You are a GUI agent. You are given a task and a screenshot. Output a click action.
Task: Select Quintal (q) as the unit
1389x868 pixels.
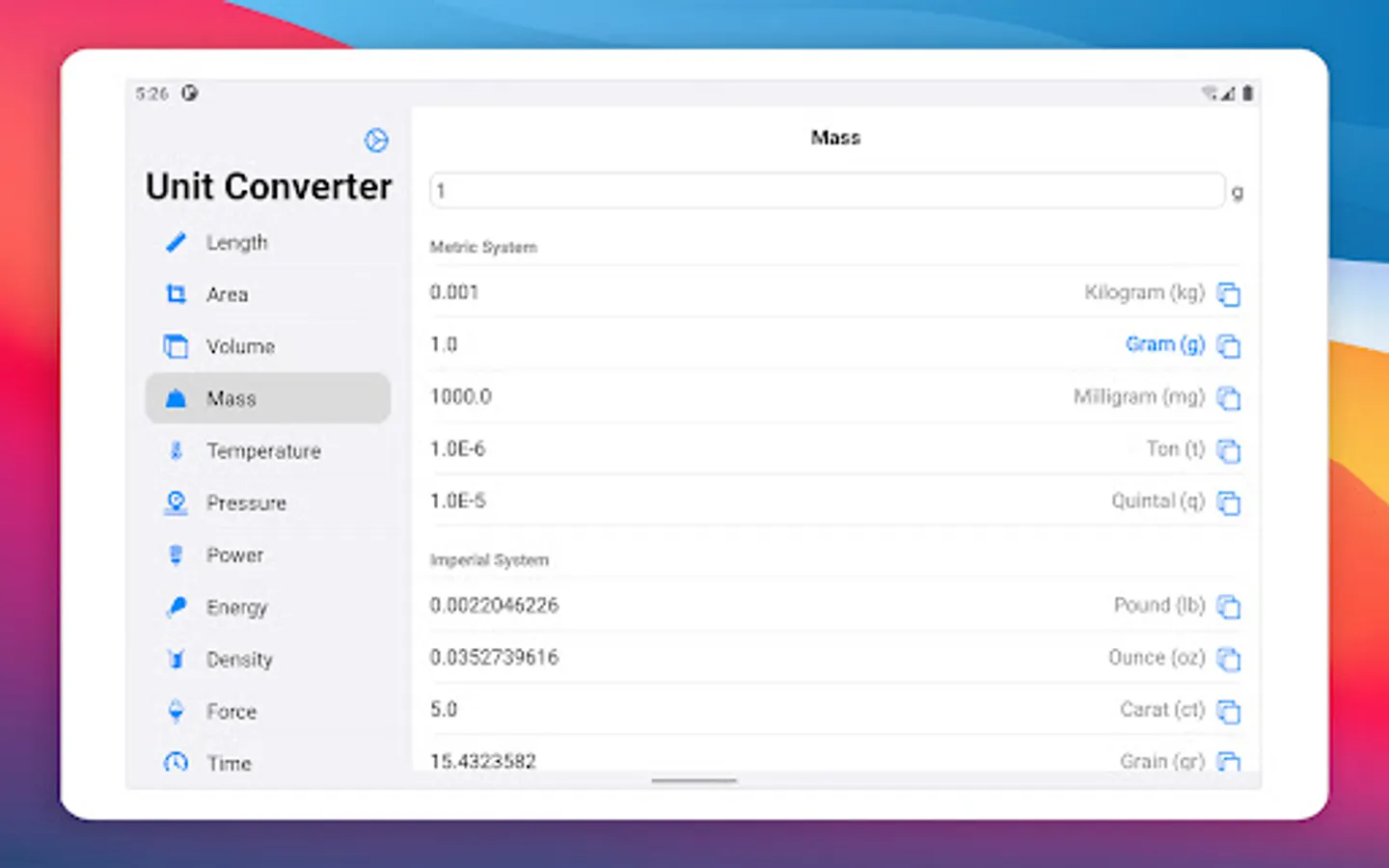click(x=1158, y=501)
